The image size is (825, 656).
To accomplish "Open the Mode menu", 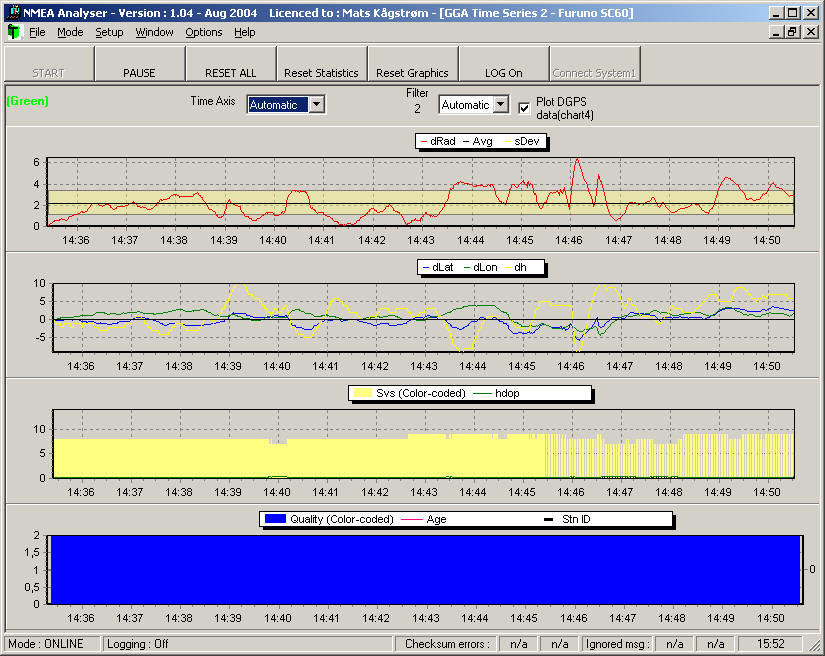I will click(70, 32).
